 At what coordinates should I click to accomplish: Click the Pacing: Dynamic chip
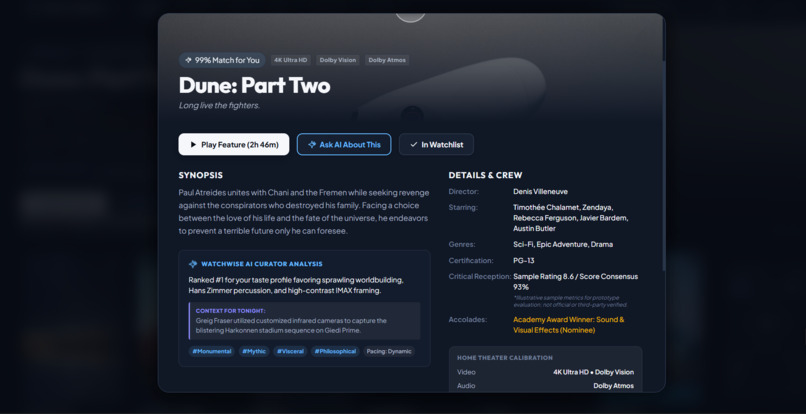point(389,351)
